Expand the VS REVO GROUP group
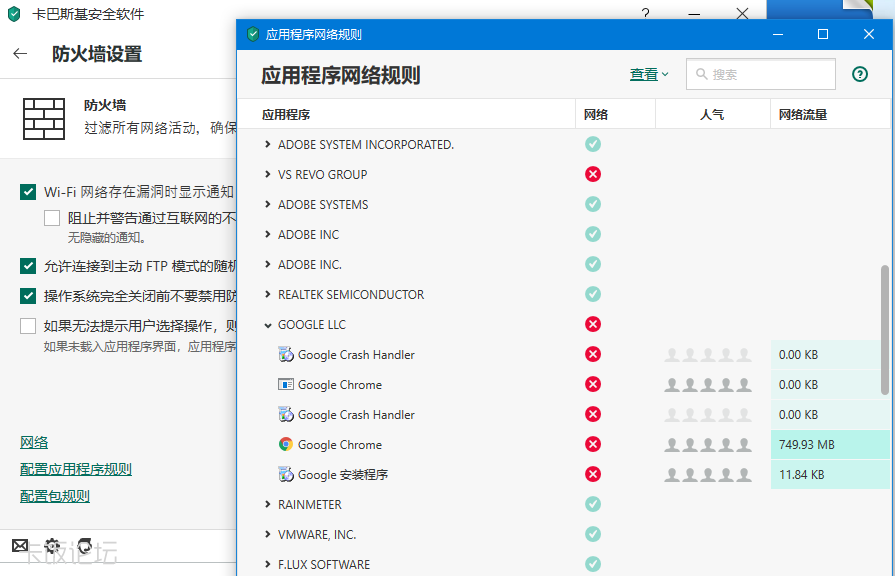This screenshot has height=576, width=895. pos(267,174)
